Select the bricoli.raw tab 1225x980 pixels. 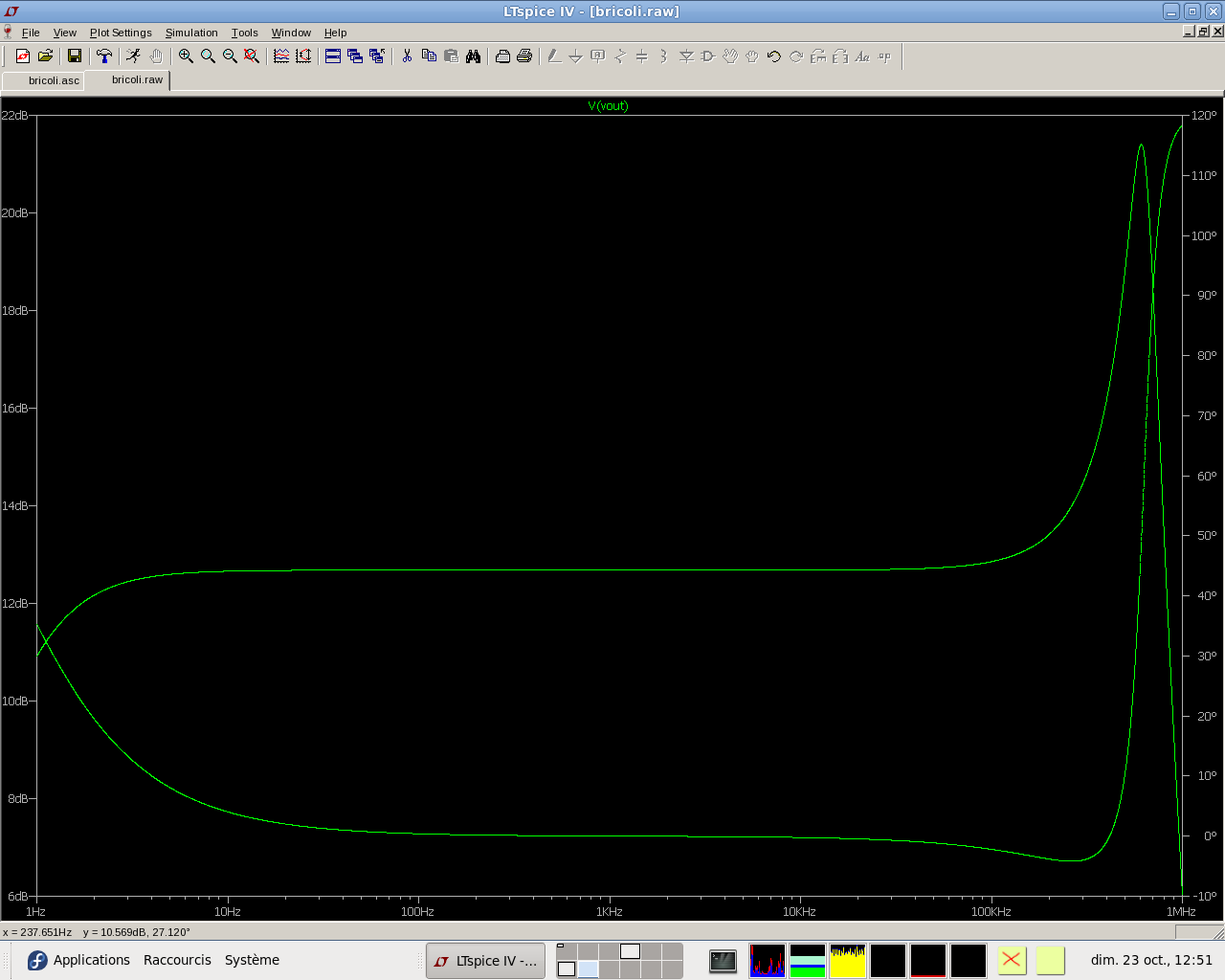click(127, 79)
